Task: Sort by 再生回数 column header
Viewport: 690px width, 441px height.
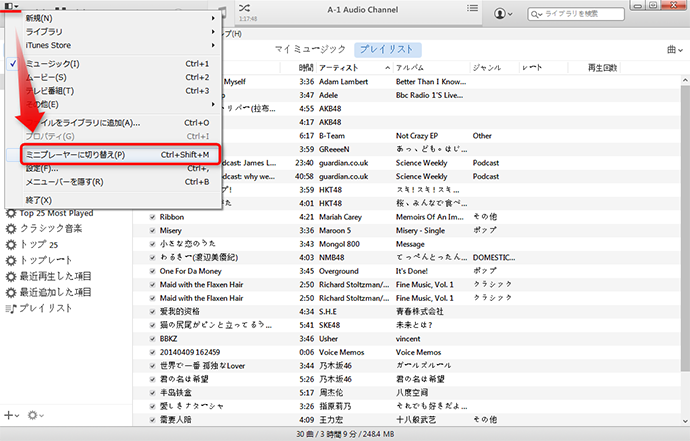Action: tap(602, 68)
